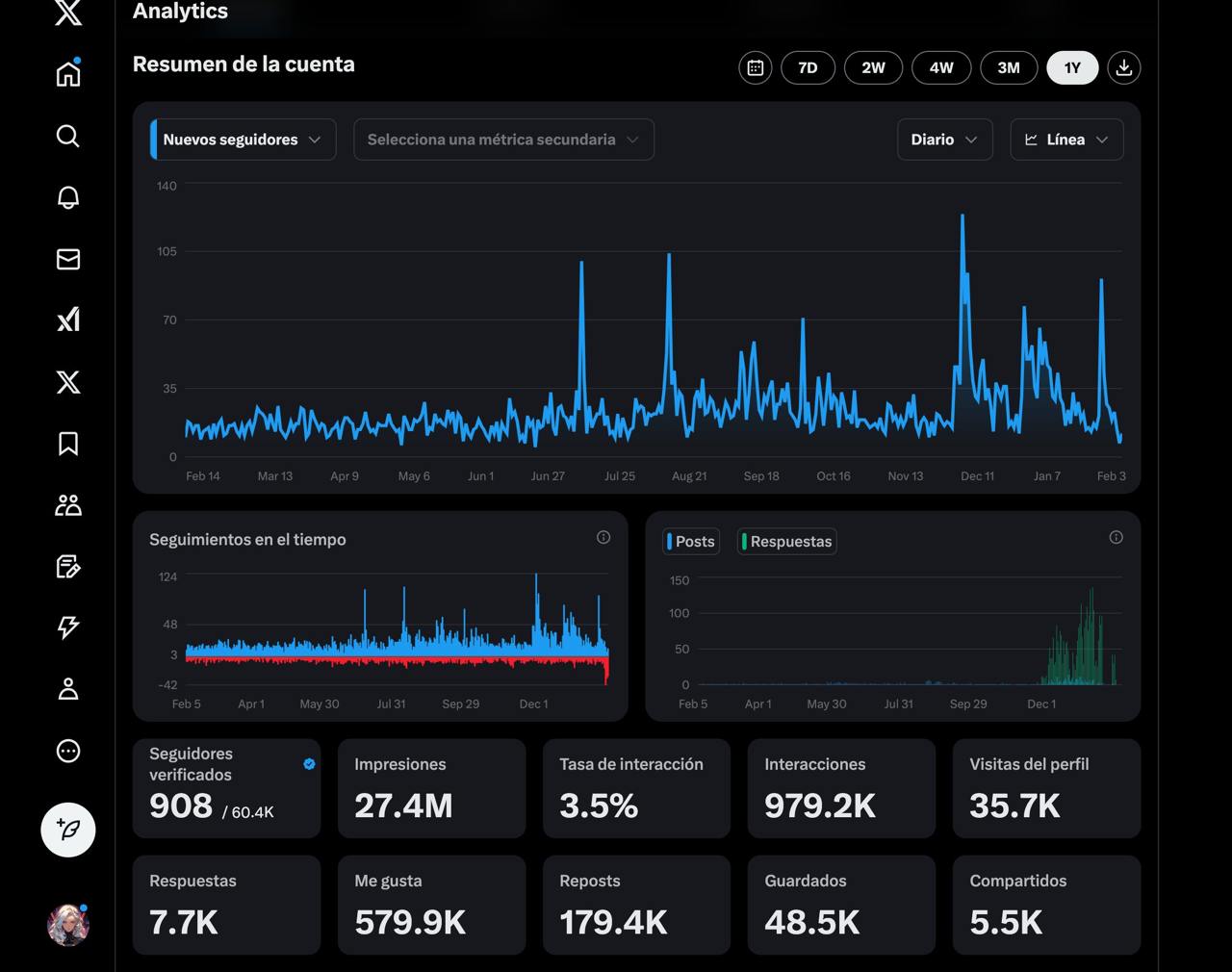Open Nuevos seguidores metric dropdown
Viewport: 1232px width, 972px height.
coord(244,140)
